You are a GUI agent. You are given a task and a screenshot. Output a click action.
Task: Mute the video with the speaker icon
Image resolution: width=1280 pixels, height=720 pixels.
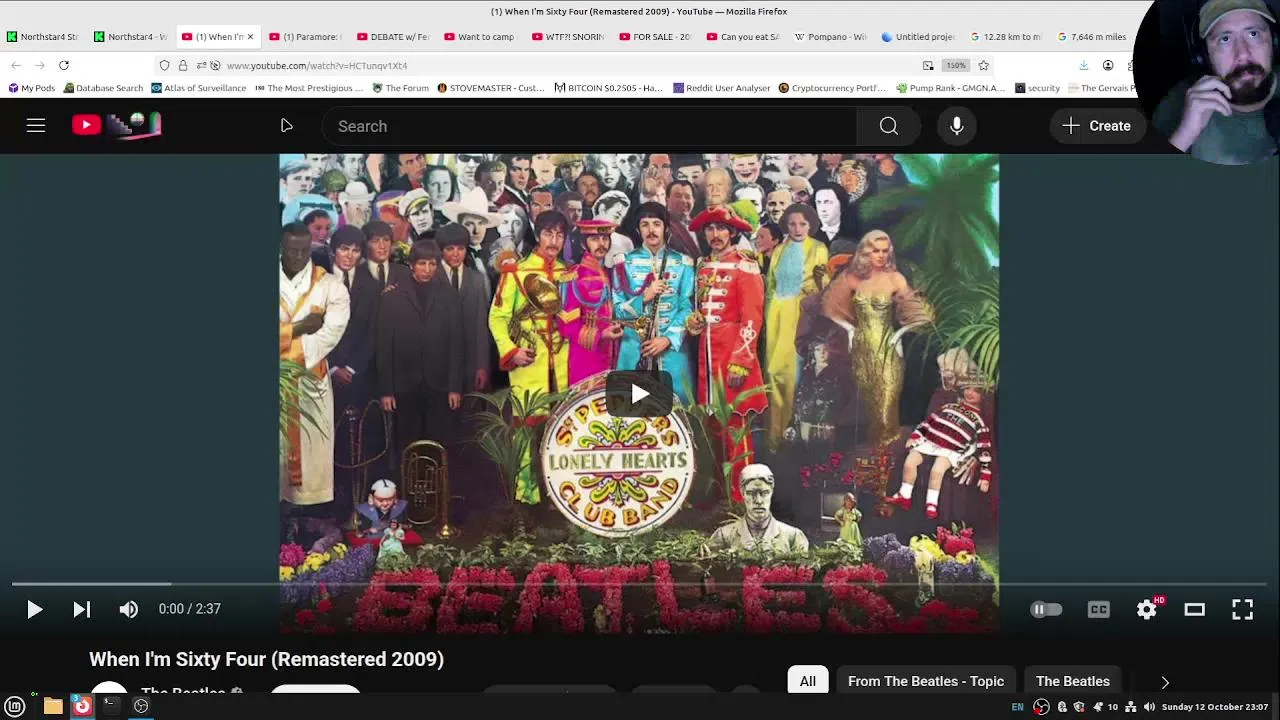tap(128, 609)
